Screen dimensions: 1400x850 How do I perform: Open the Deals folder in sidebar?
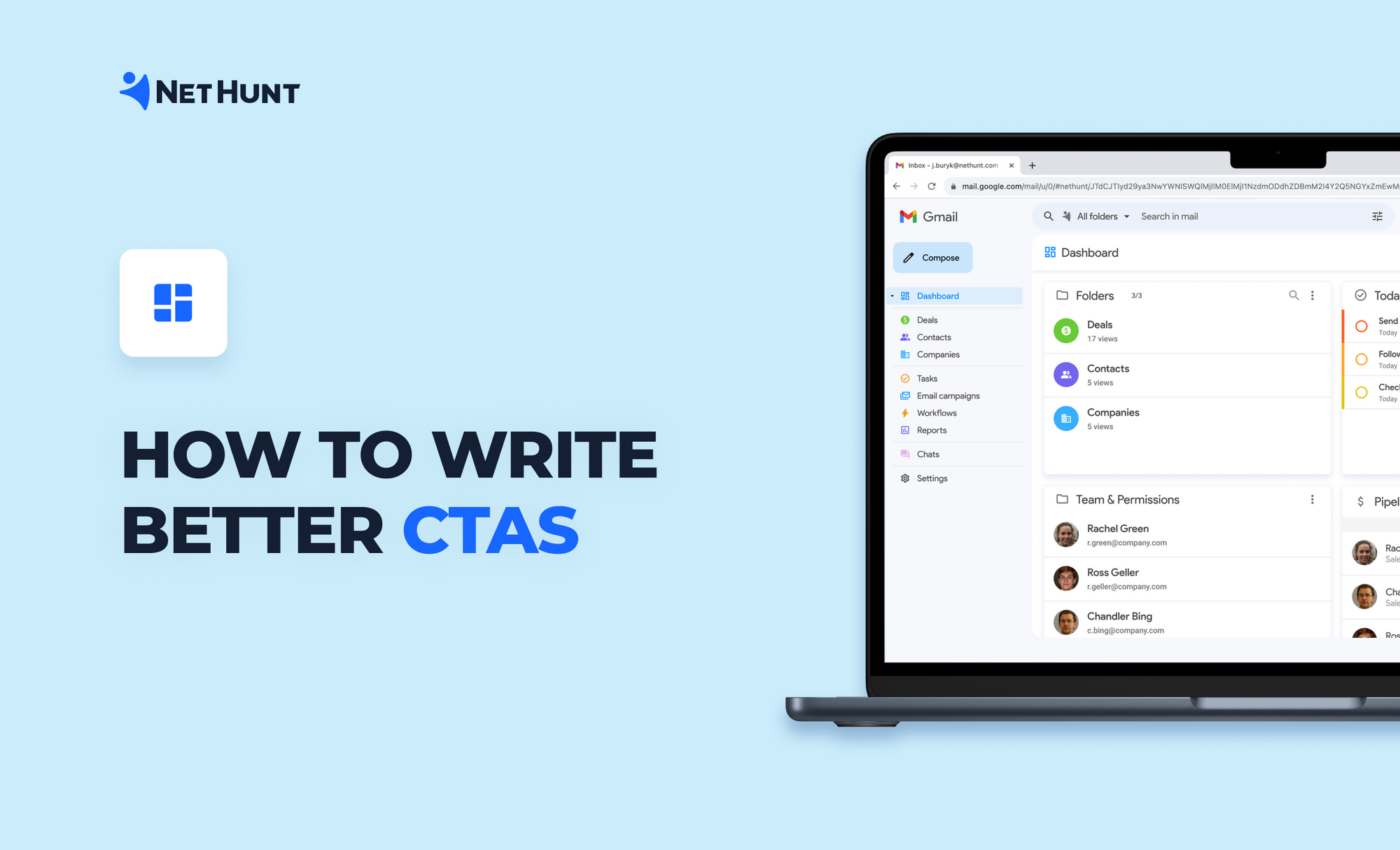[x=926, y=320]
